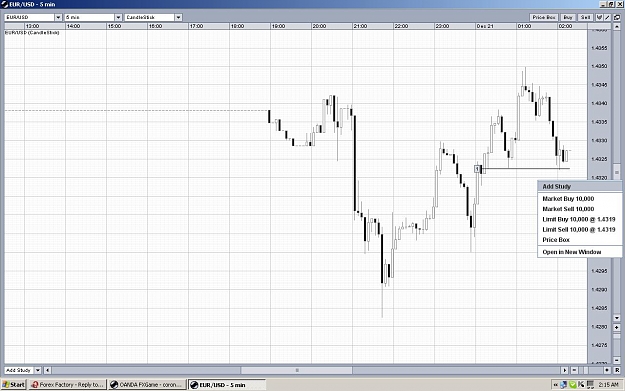Viewport: 625px width, 391px height.
Task: Select Limit Sell 10,000 @ 1.4319
Action: [578, 230]
